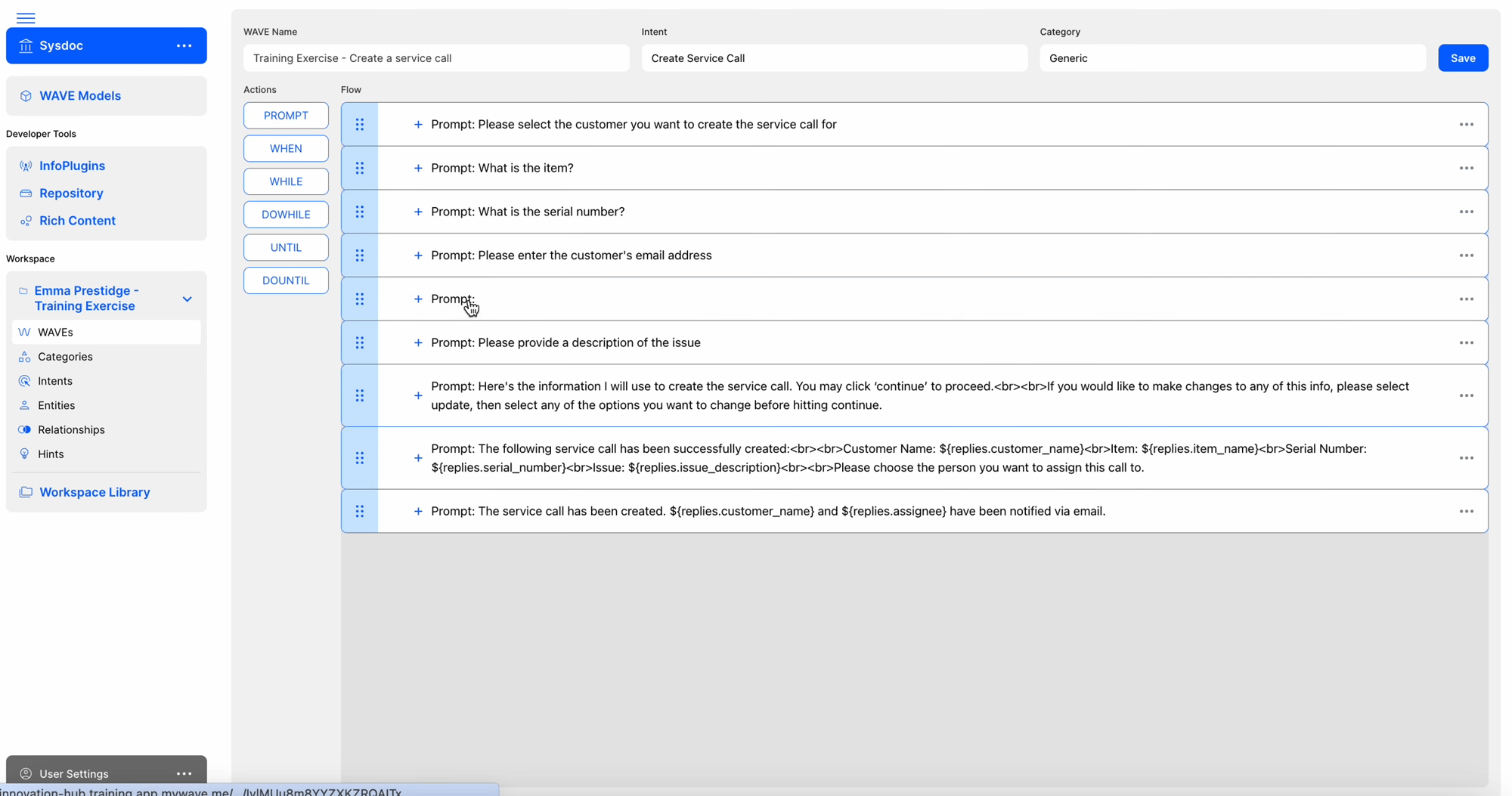
Task: Expand 'What is the item?' prompt with plus
Action: pos(417,168)
